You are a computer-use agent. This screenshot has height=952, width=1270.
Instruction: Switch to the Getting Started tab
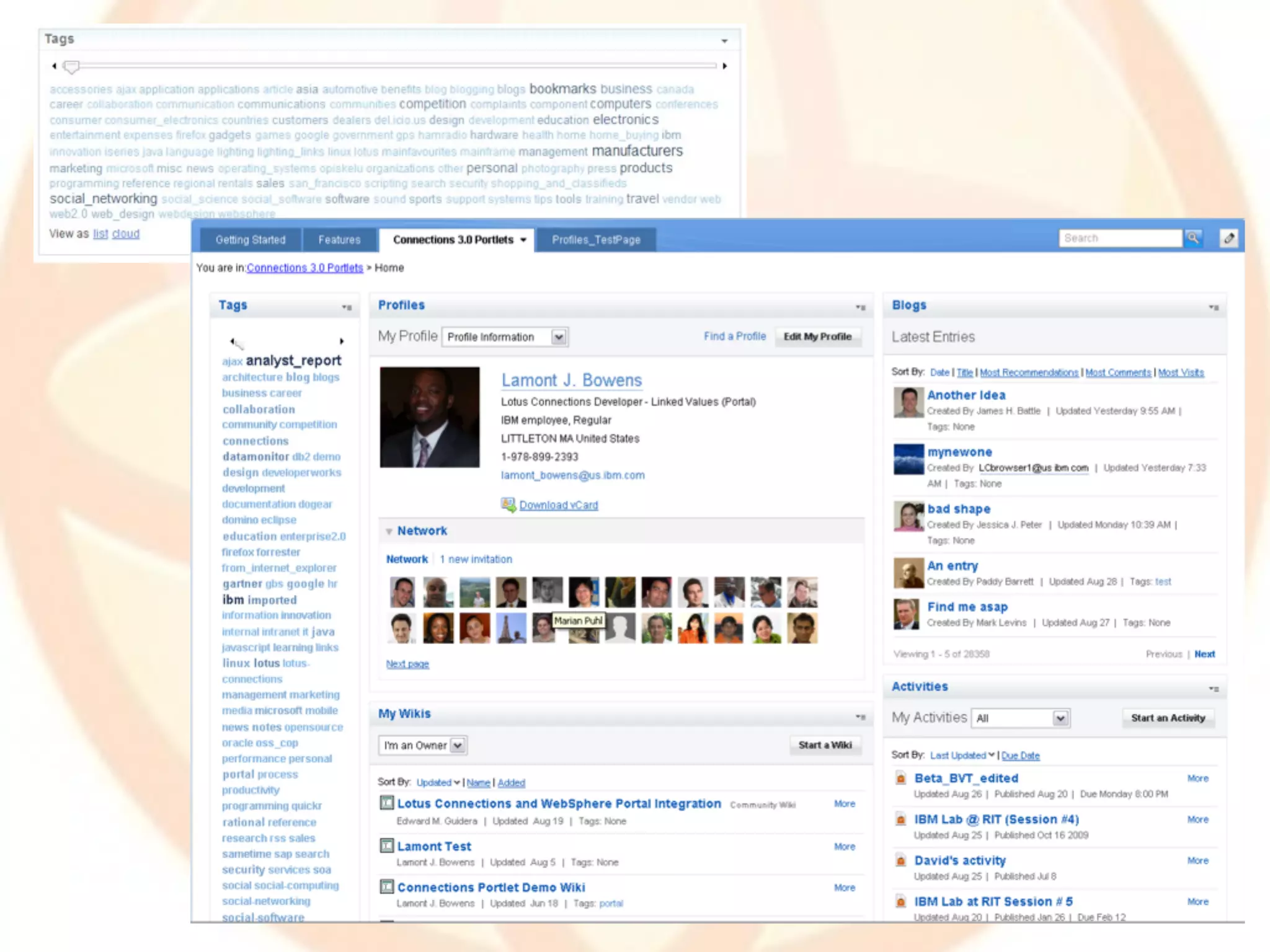[251, 240]
